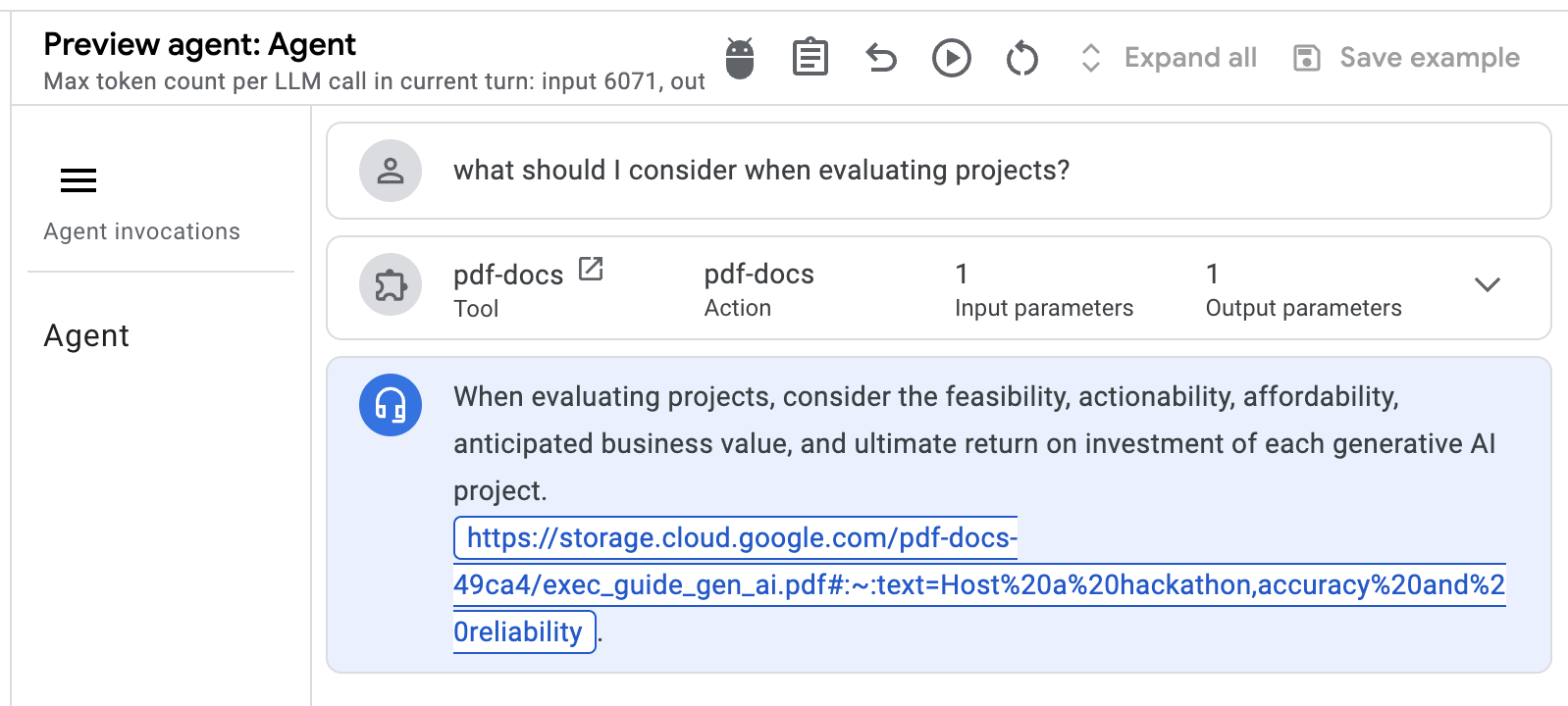Viewport: 1568px width, 706px height.
Task: Select Agent in the invocations list
Action: pyautogui.click(x=86, y=335)
